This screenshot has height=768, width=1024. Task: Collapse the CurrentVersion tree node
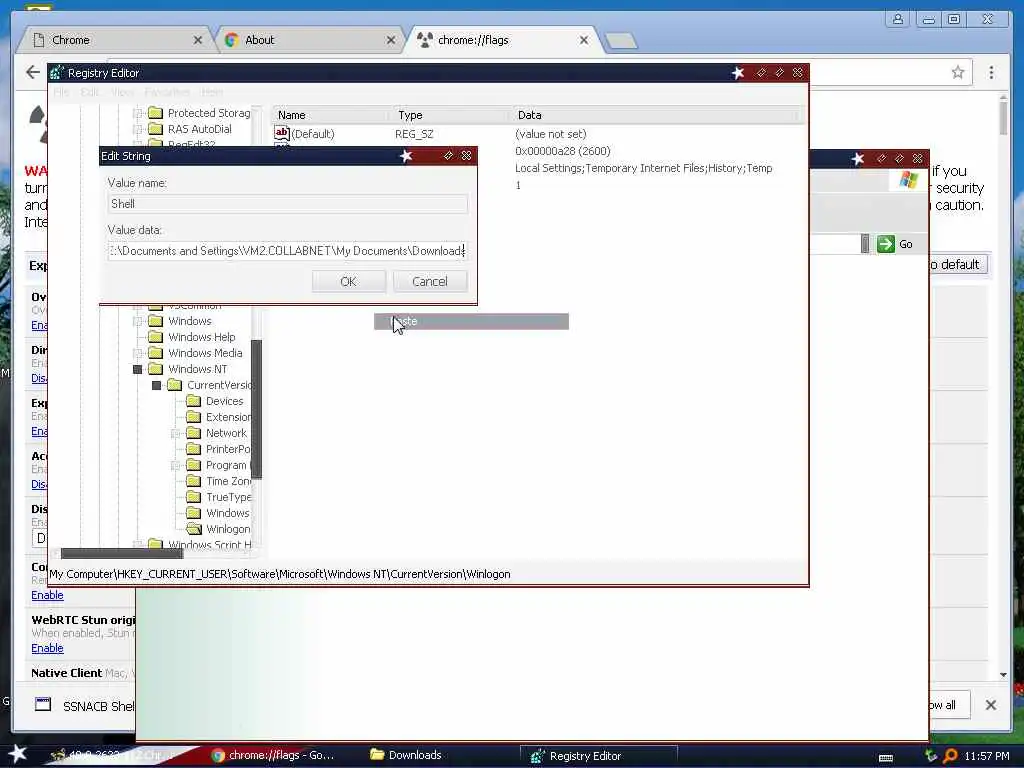pos(157,385)
